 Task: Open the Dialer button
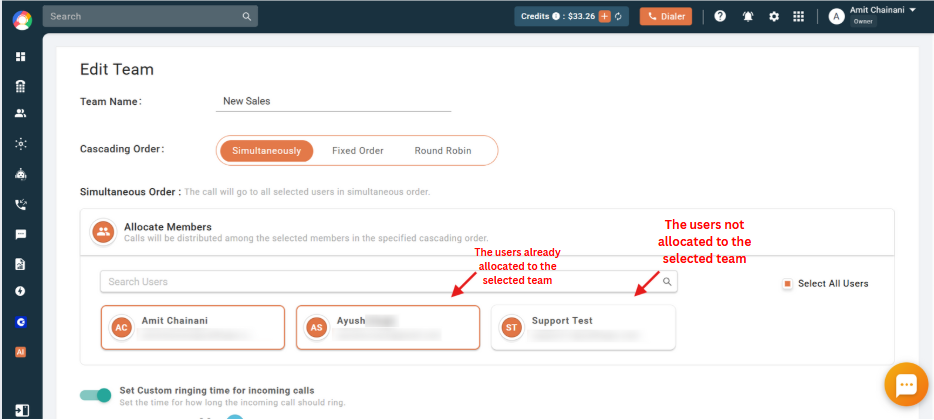click(x=666, y=17)
